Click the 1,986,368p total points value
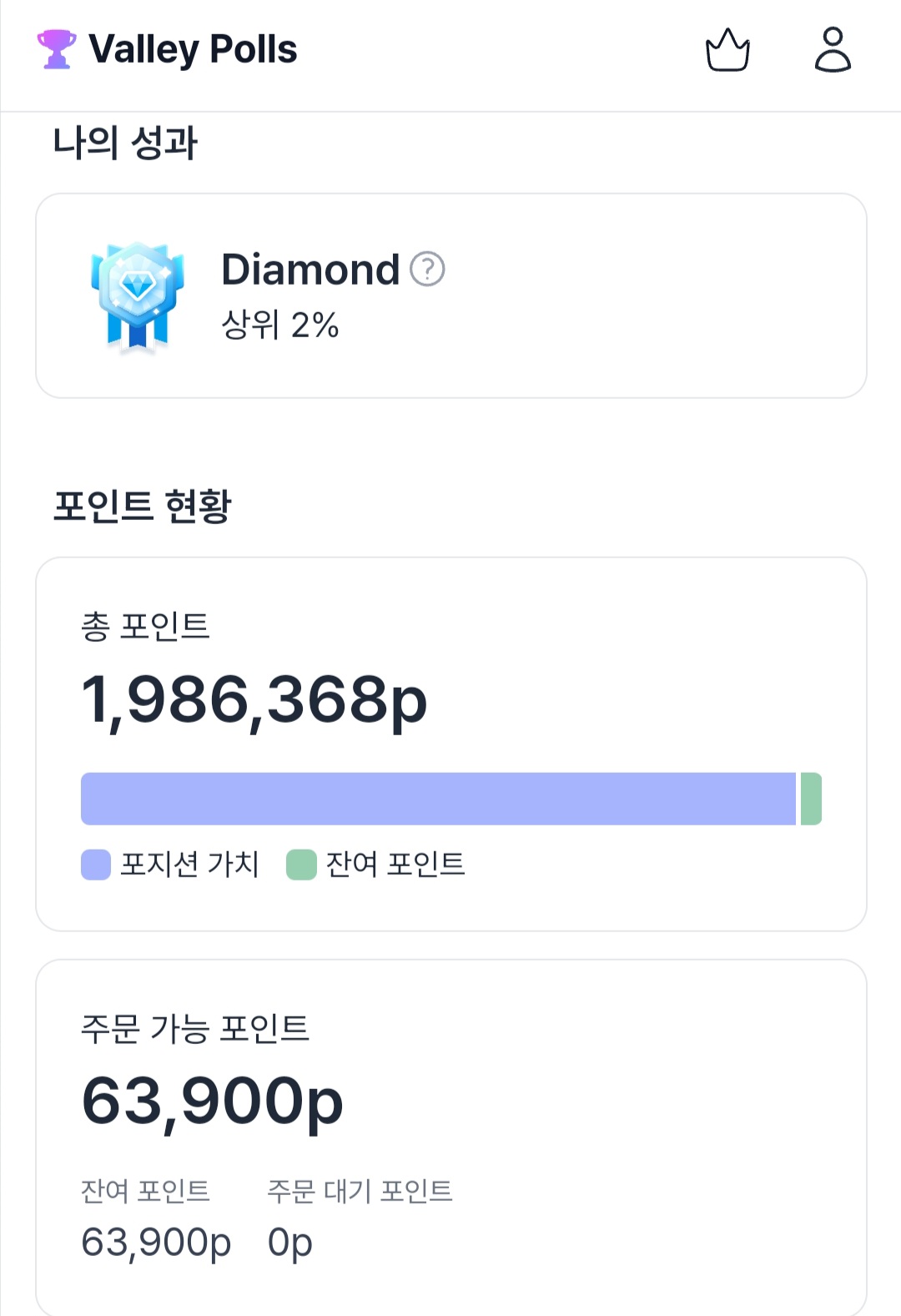Viewport: 901px width, 1316px height. (254, 700)
